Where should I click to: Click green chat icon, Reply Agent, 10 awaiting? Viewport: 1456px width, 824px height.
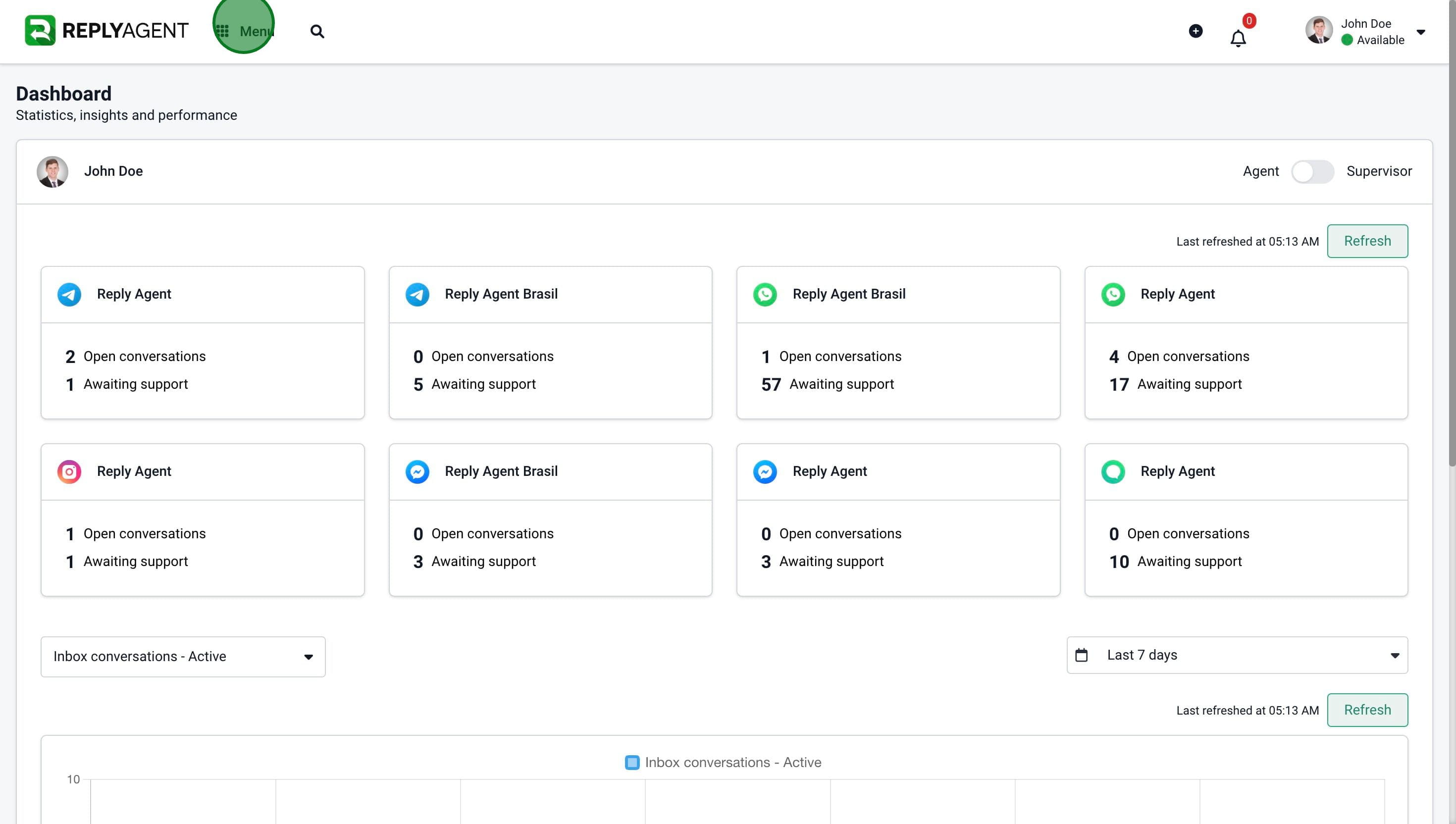1112,471
